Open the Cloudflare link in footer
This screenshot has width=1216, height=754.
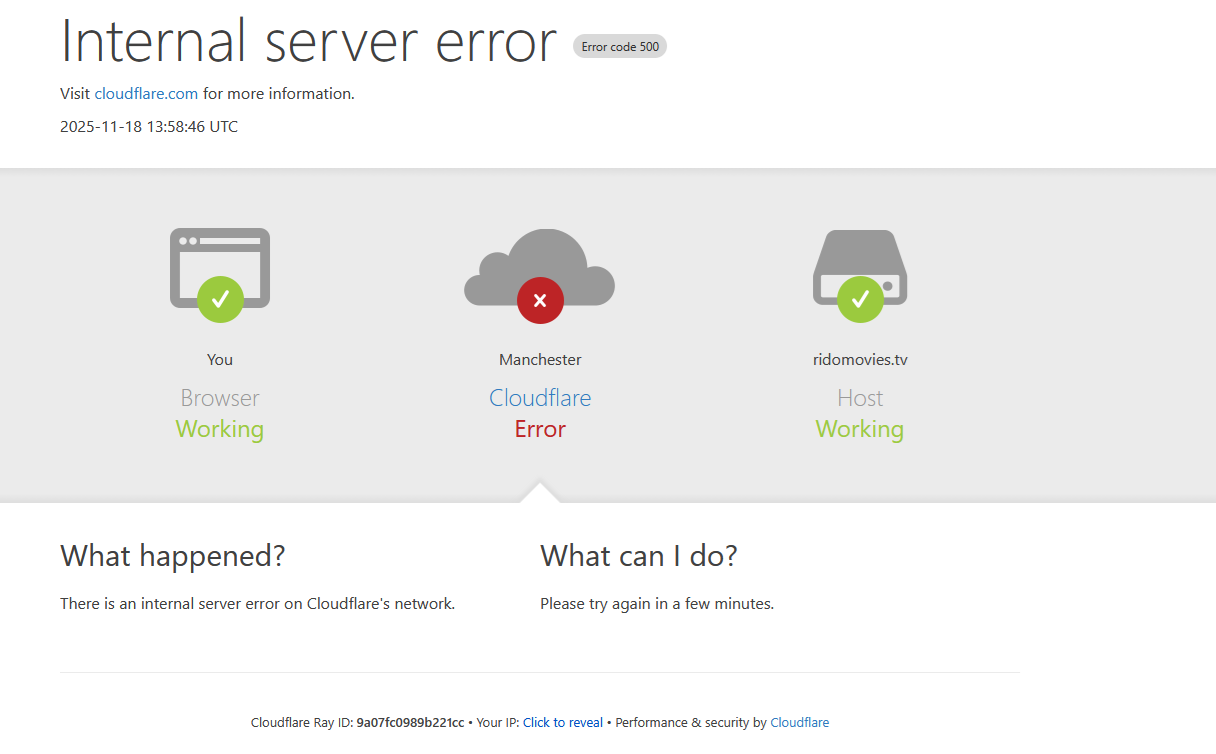tap(799, 723)
